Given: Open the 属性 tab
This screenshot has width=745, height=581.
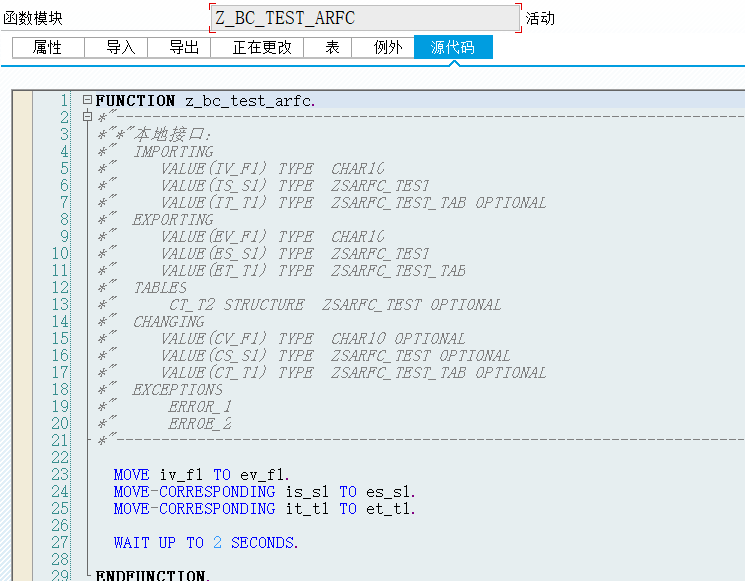Looking at the screenshot, I should (x=48, y=48).
